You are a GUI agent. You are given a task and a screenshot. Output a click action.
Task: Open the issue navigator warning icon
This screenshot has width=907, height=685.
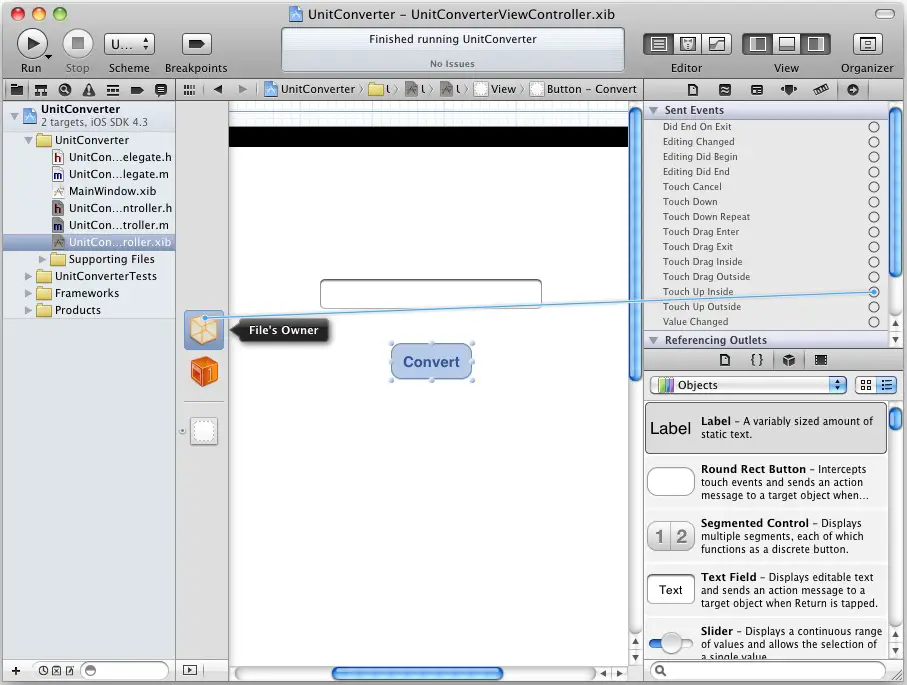pyautogui.click(x=88, y=90)
